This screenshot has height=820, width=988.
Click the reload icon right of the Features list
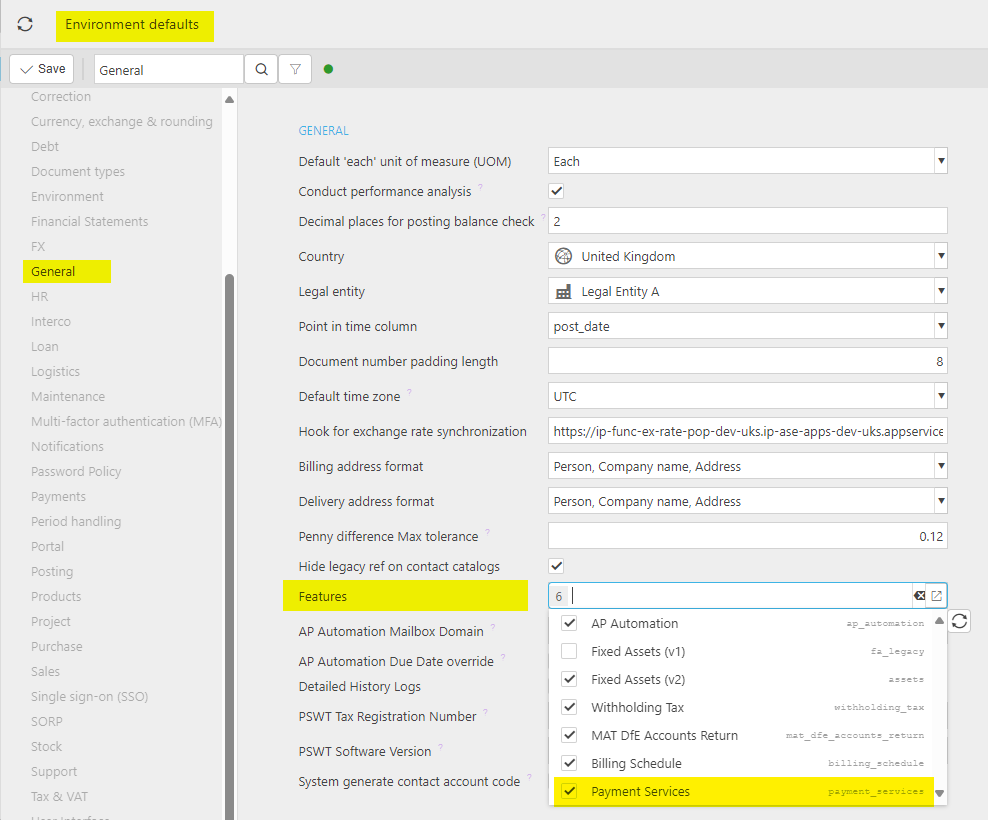tap(959, 622)
